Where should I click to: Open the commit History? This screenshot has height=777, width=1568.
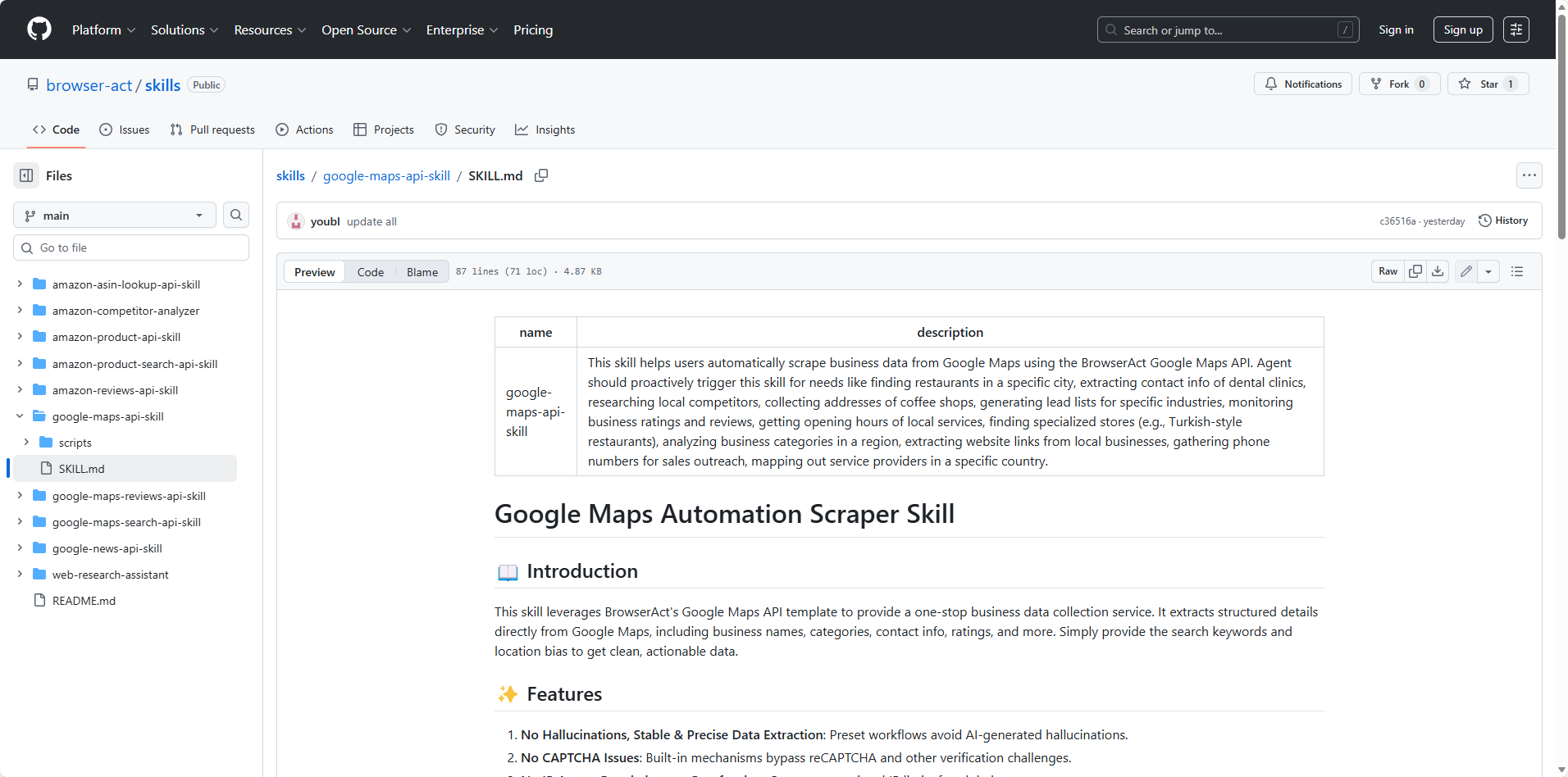coord(1504,220)
